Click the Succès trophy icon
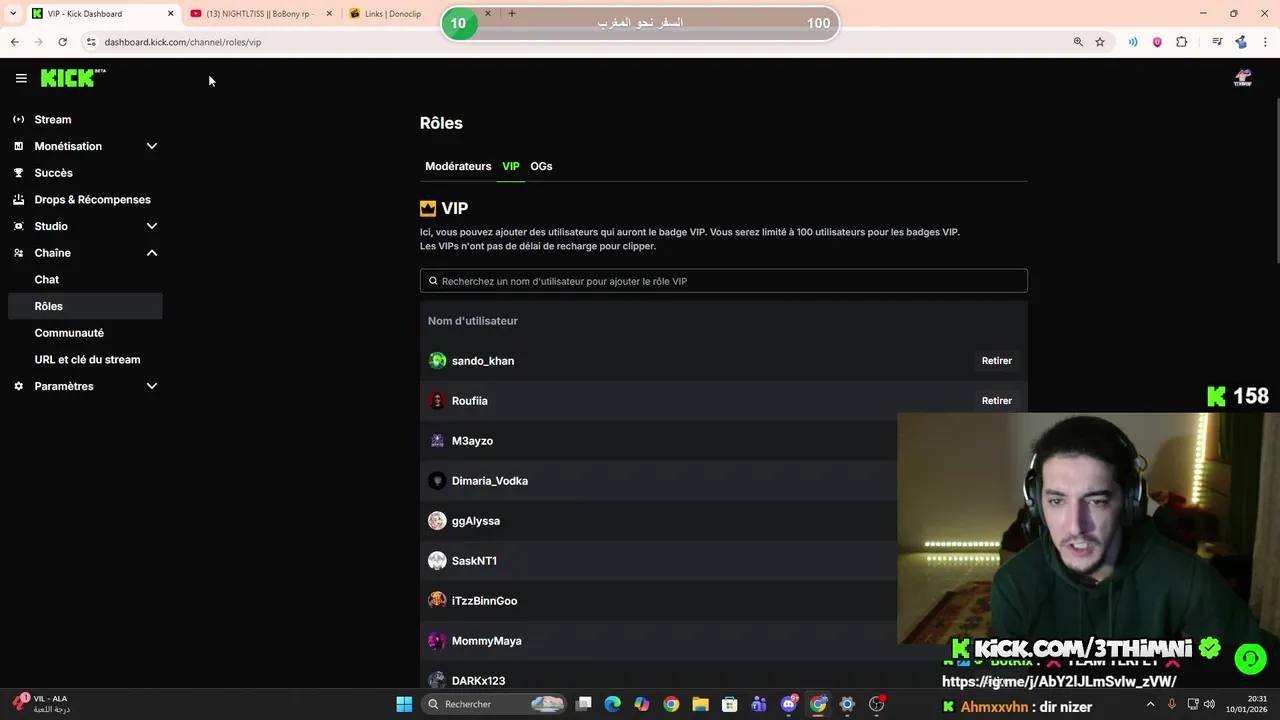Image resolution: width=1280 pixels, height=720 pixels. (x=18, y=173)
